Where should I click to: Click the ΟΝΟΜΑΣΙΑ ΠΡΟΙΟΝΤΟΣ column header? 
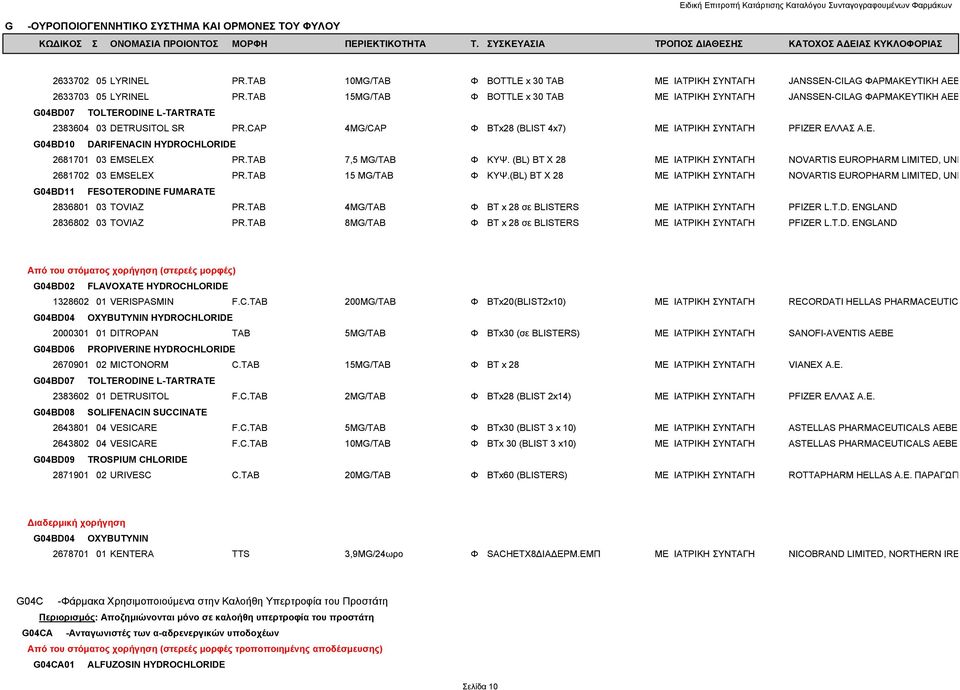[x=164, y=44]
